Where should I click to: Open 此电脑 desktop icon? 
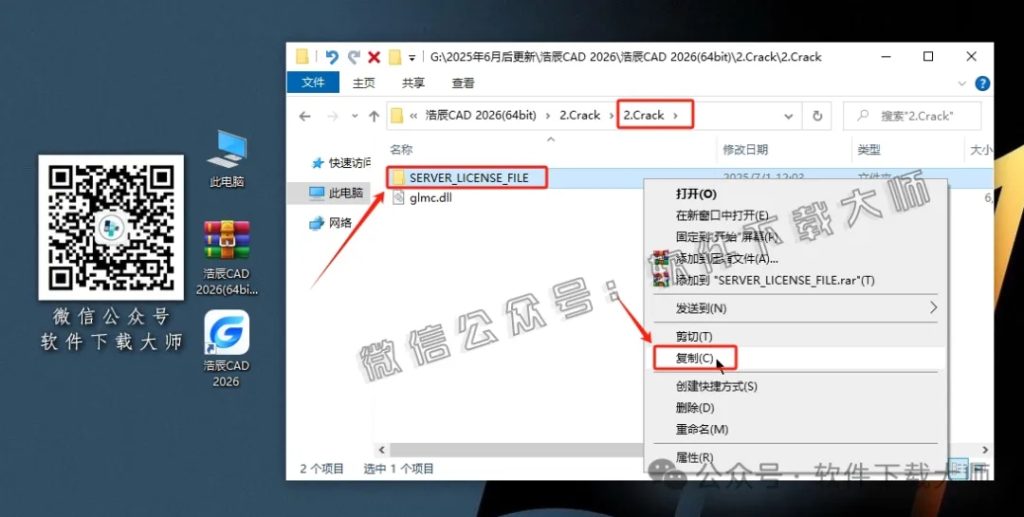227,160
